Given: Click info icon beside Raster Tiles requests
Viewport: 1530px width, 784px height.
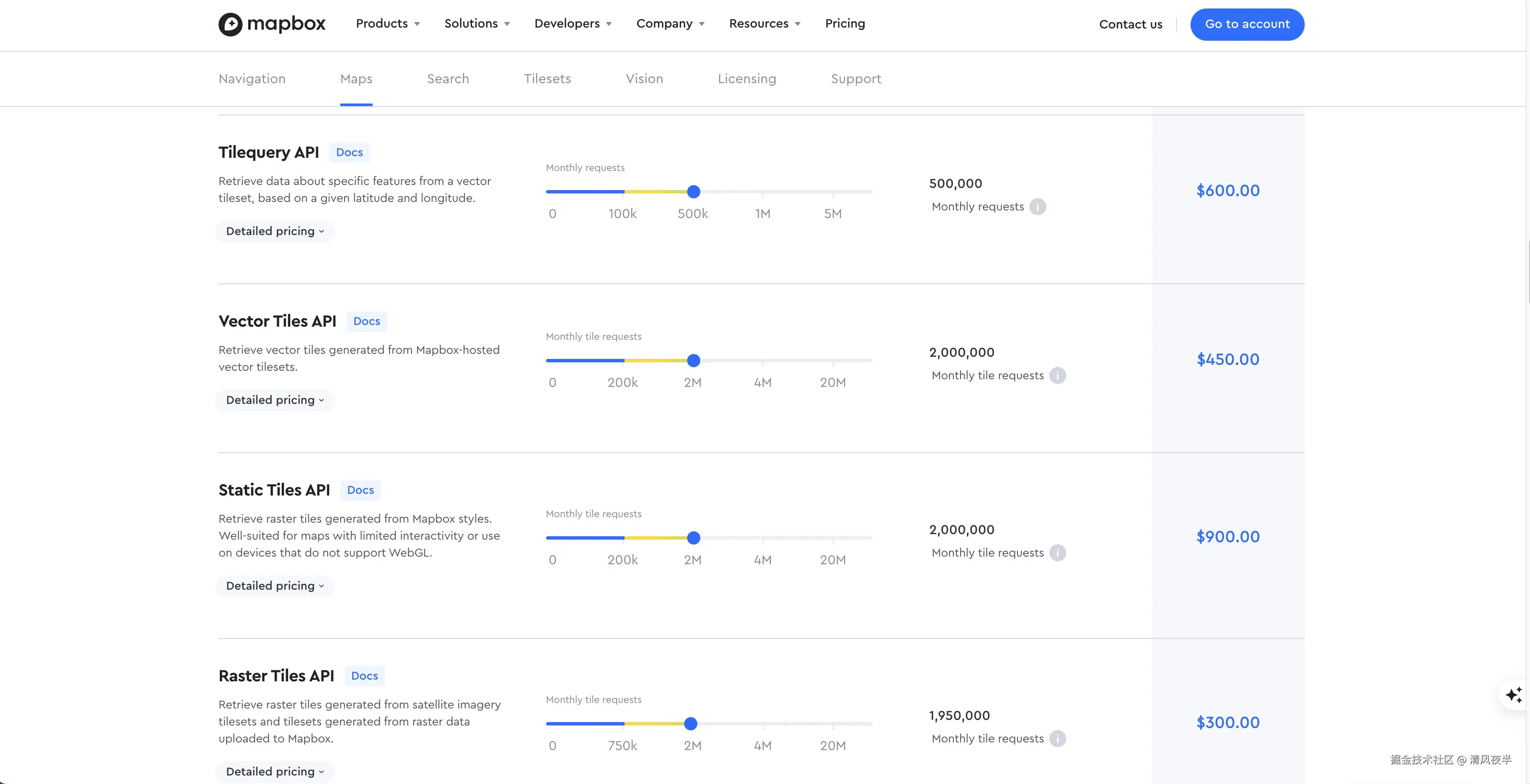Looking at the screenshot, I should click(x=1057, y=739).
